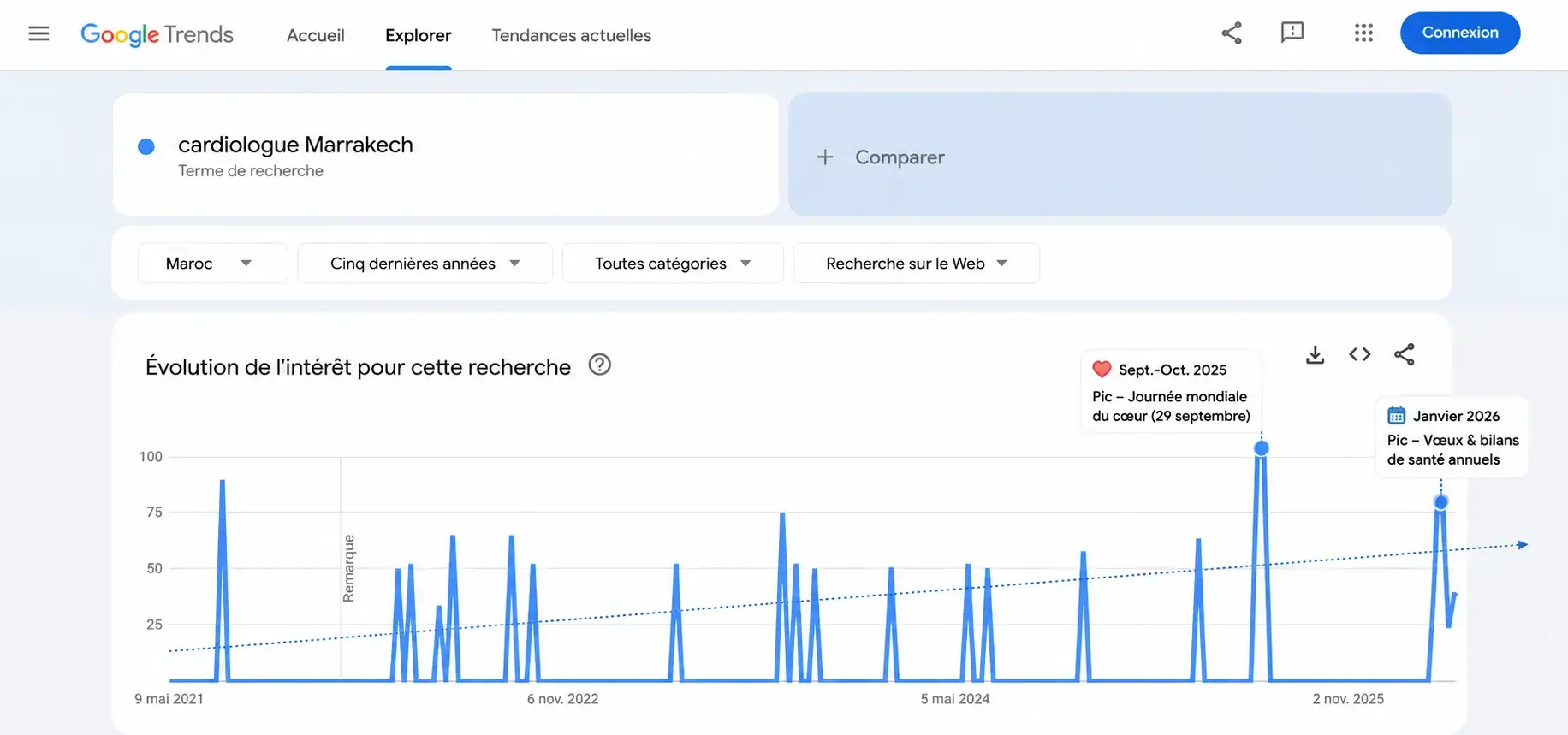Open help icon beside Évolution de l'intérêt
The width and height of the screenshot is (1568, 735).
600,365
